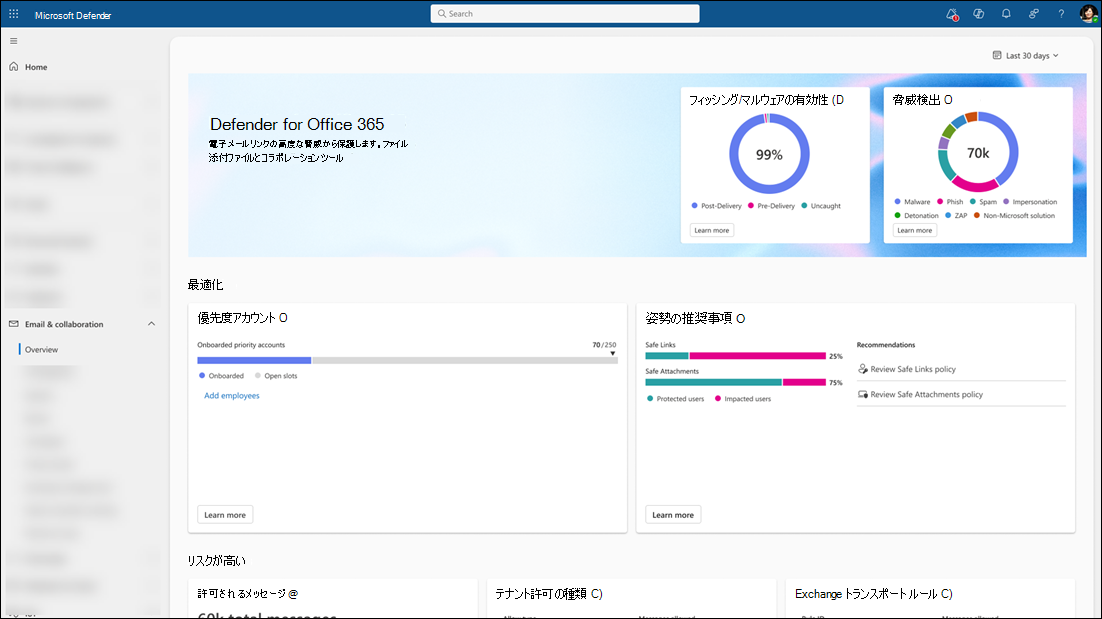Click the community people icon in header
This screenshot has height=619, width=1102.
[x=1034, y=14]
